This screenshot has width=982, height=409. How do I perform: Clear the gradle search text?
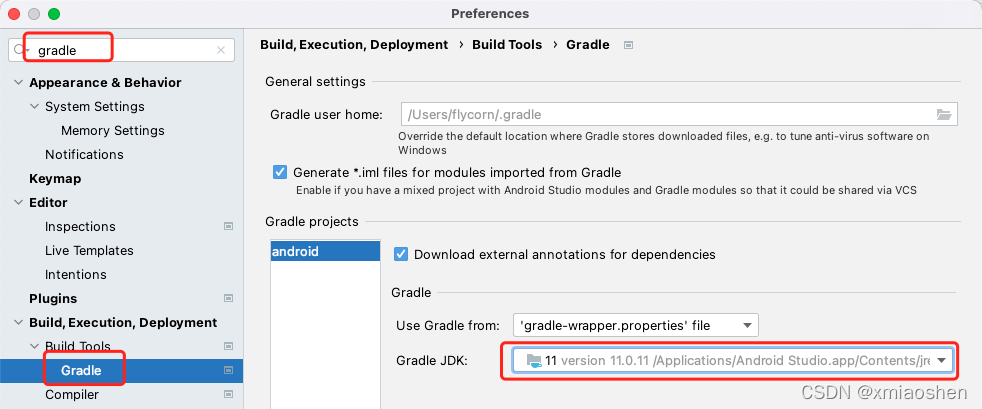click(221, 50)
